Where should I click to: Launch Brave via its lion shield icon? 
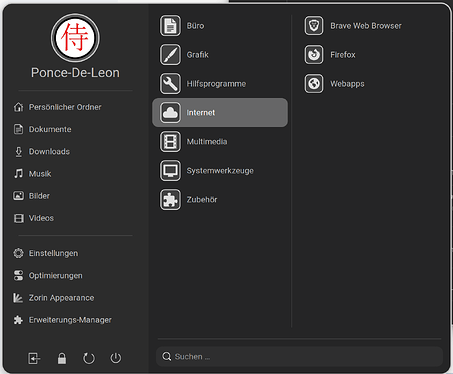(314, 26)
